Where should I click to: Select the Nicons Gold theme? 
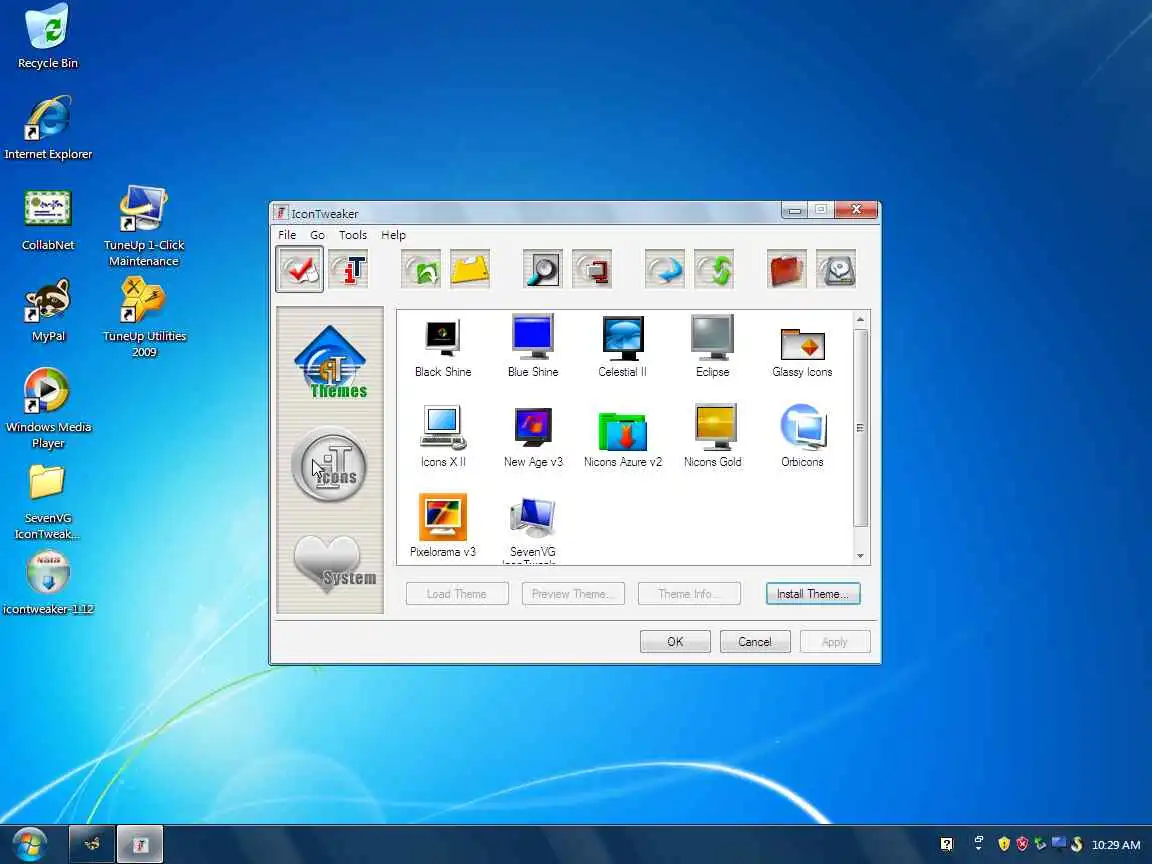pyautogui.click(x=713, y=437)
